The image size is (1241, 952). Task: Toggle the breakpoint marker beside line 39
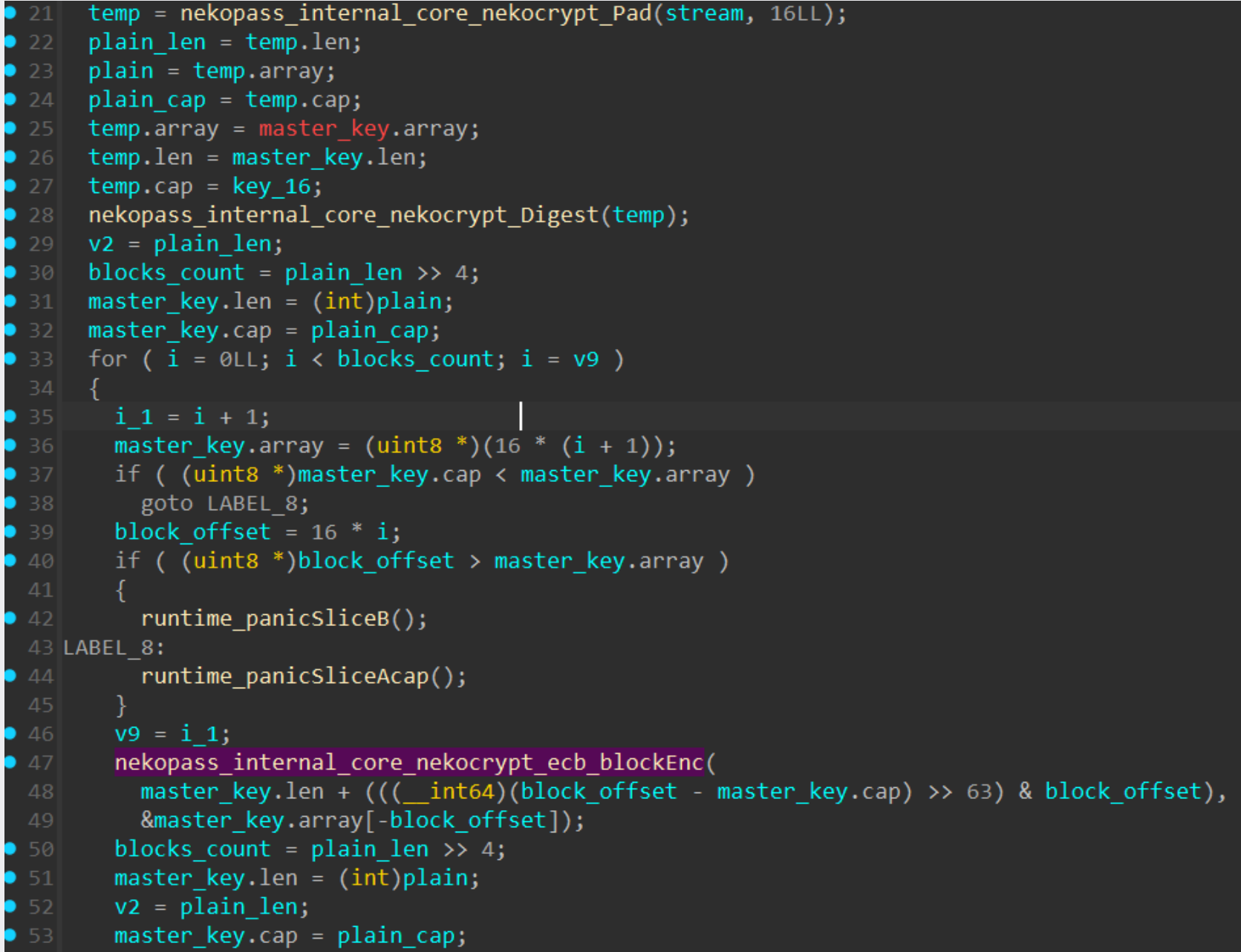[x=10, y=532]
